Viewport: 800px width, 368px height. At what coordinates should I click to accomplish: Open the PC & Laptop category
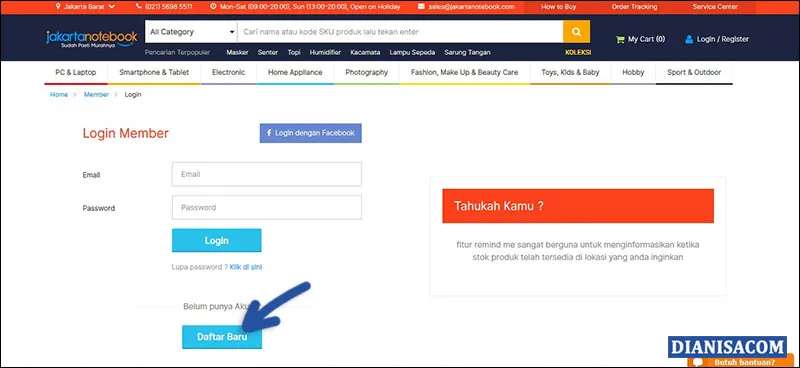click(76, 72)
